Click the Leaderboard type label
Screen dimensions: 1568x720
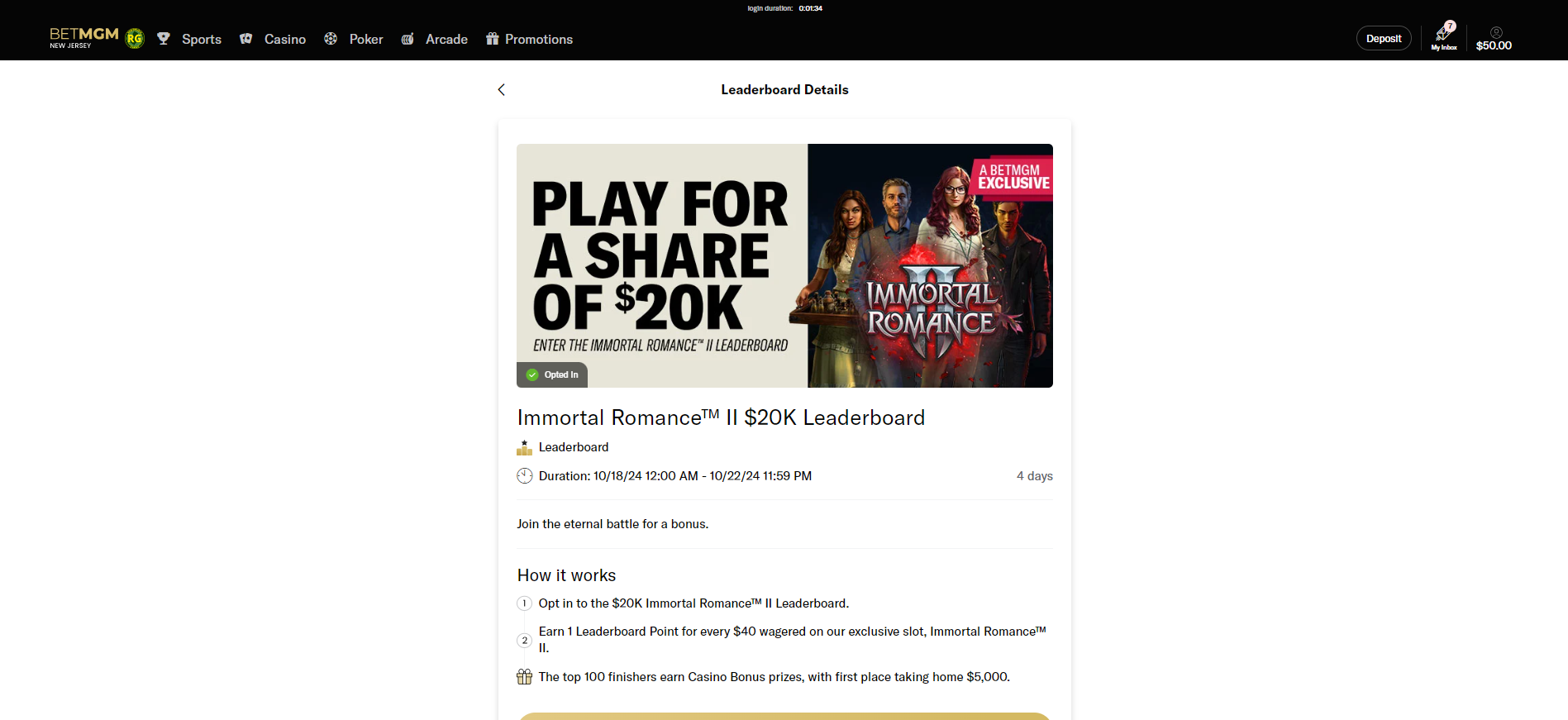click(x=574, y=447)
